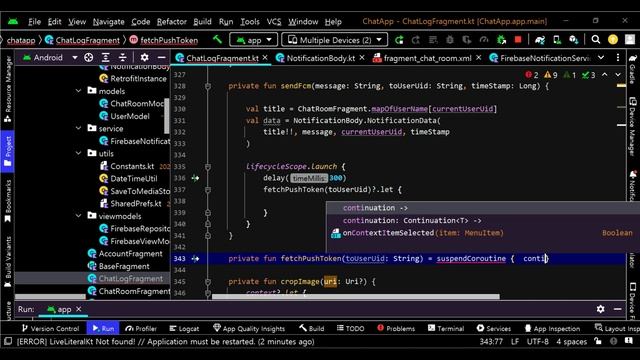
Task: Click the editor horizontal scrollbar
Action: [x=356, y=297]
